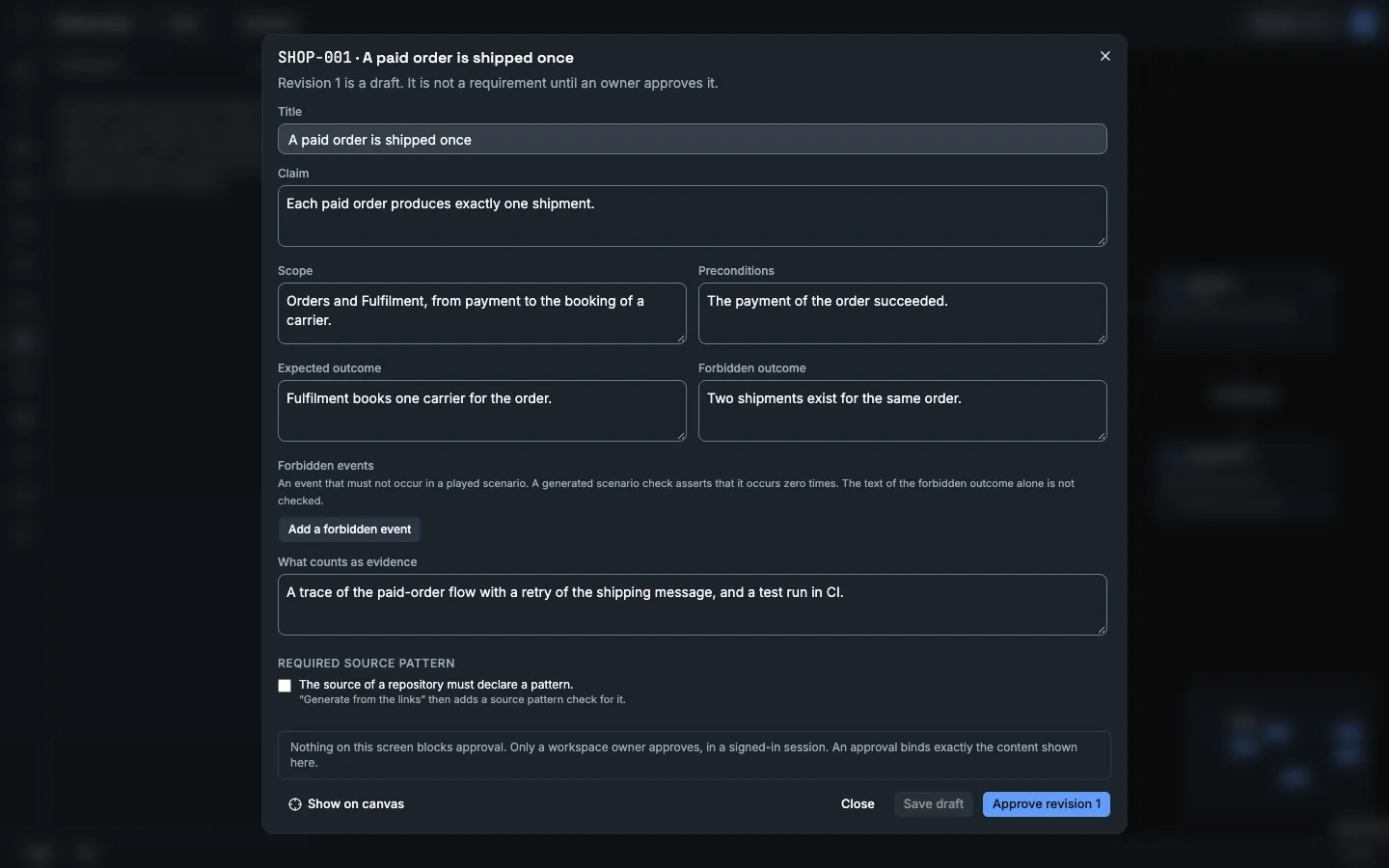The width and height of the screenshot is (1389, 868).
Task: Enable the required source pattern checkbox
Action: [285, 686]
